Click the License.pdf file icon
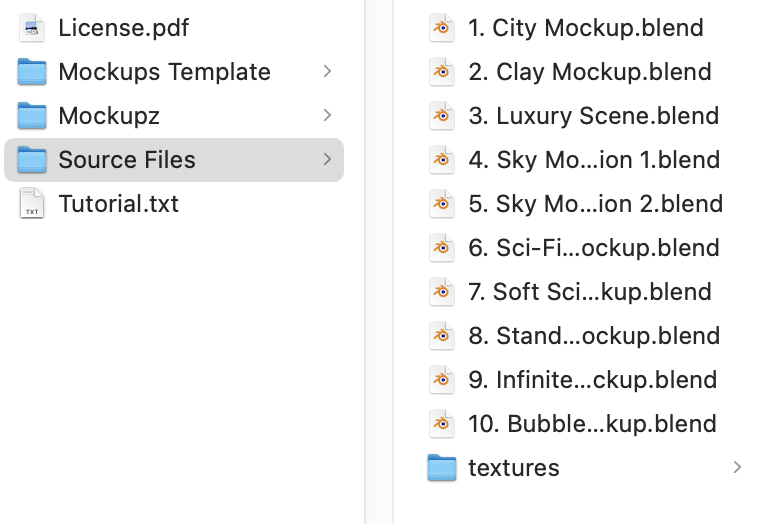This screenshot has width=774, height=524. pos(32,28)
